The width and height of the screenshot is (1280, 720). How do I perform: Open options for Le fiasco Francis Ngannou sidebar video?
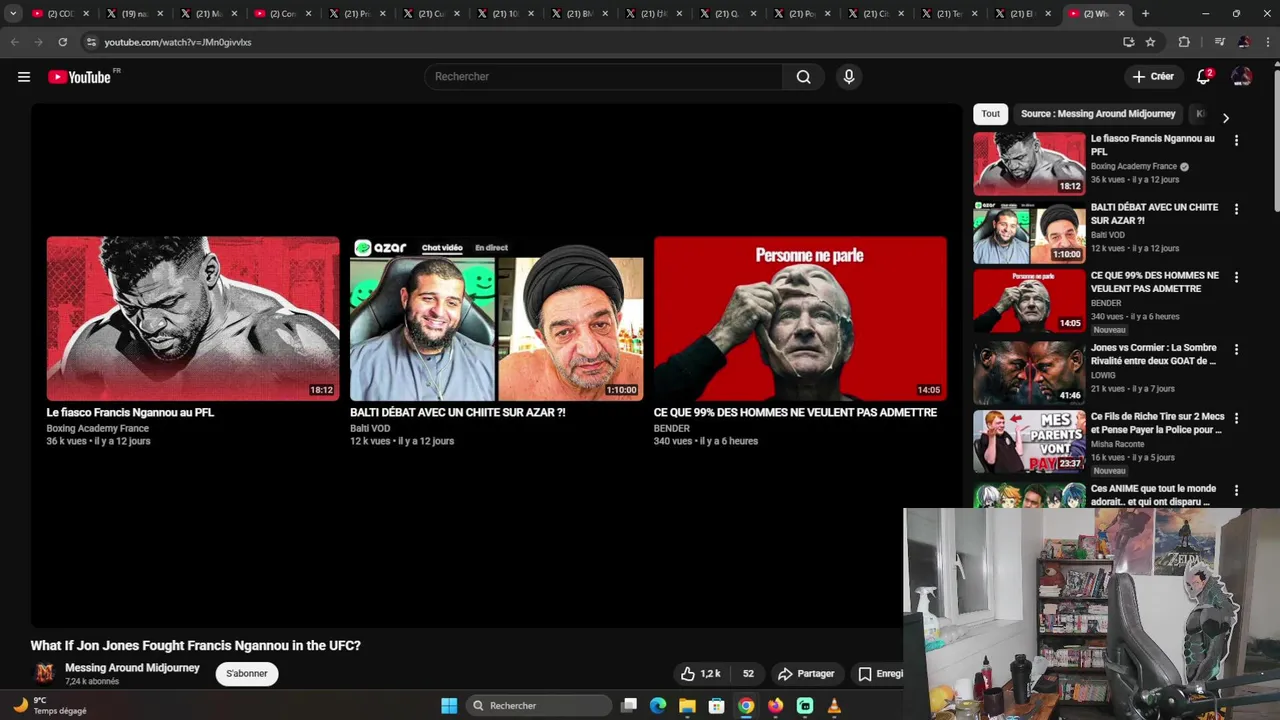click(x=1236, y=141)
